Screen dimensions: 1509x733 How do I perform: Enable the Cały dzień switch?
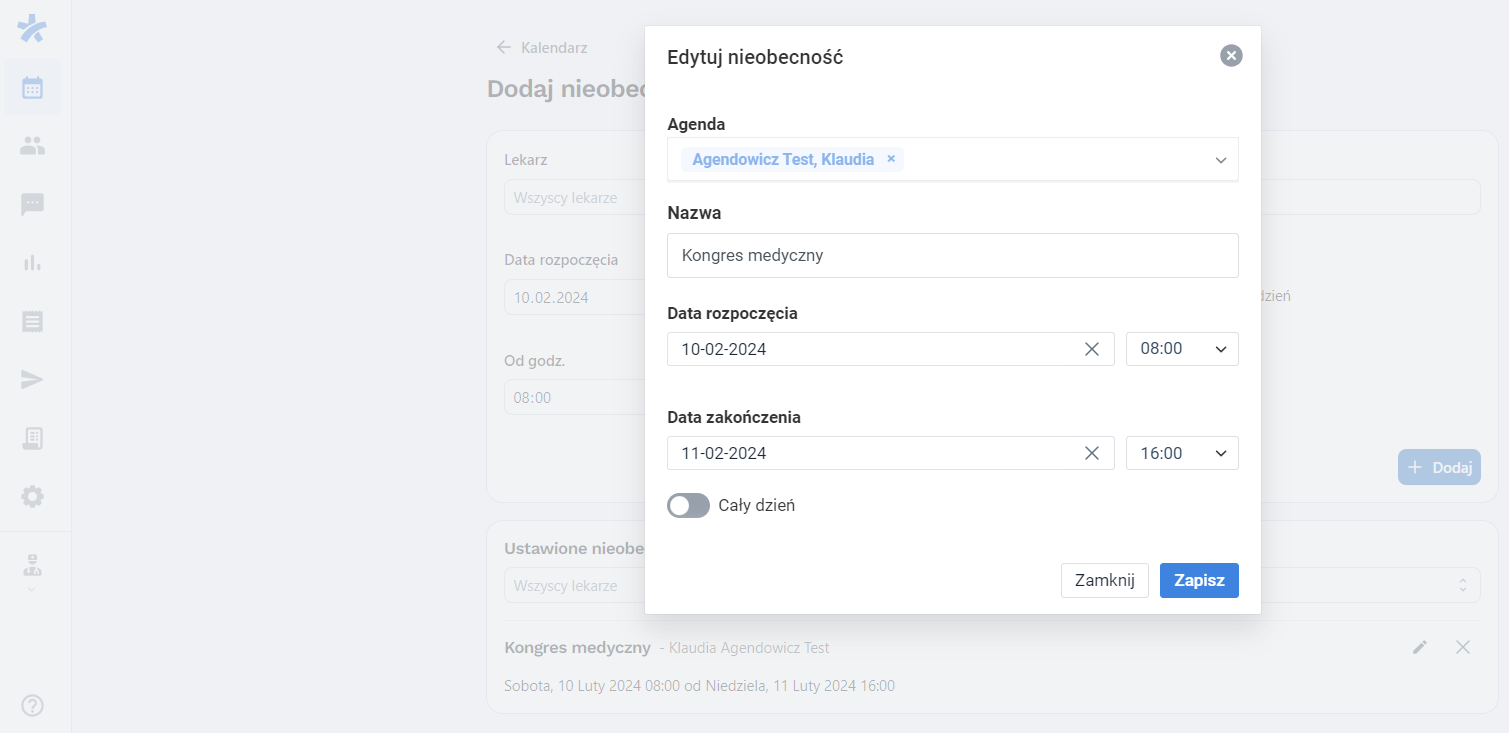pyautogui.click(x=688, y=505)
